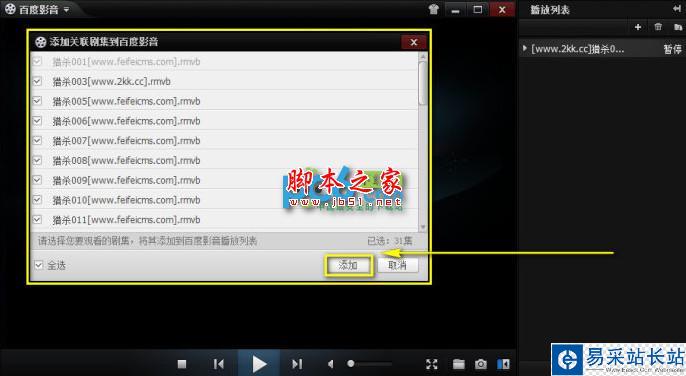Go to previous episode button
This screenshot has height=376, width=686.
(219, 364)
